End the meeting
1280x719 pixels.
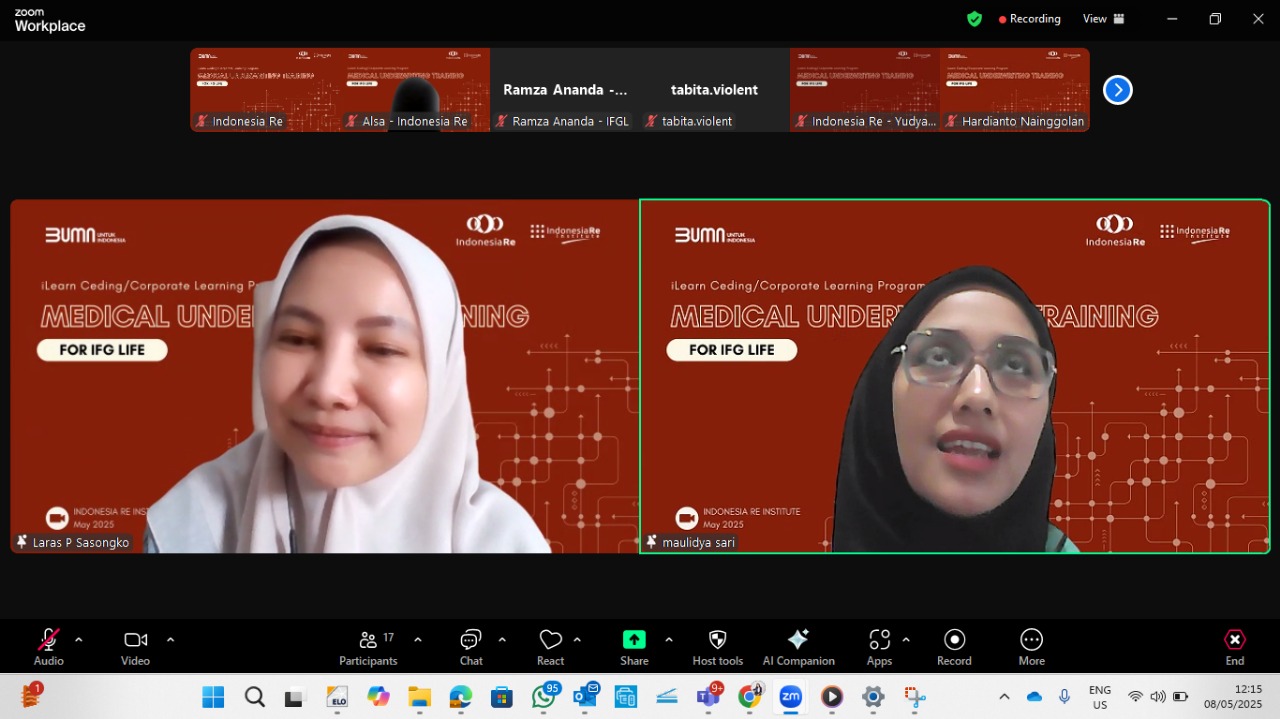(x=1235, y=647)
